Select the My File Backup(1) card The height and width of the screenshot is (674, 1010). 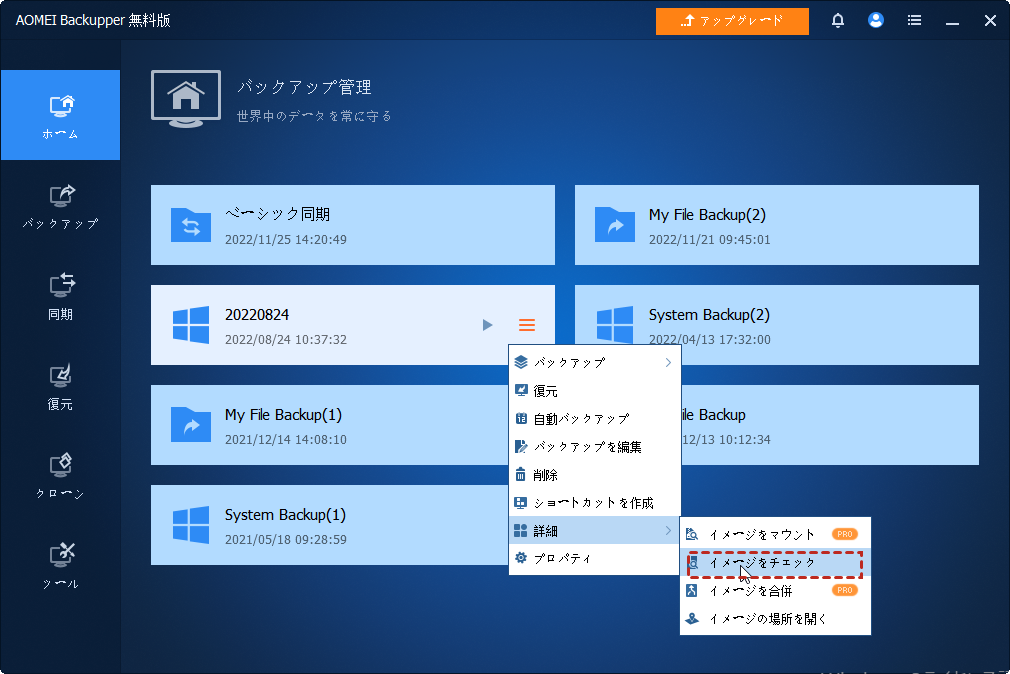pyautogui.click(x=329, y=425)
